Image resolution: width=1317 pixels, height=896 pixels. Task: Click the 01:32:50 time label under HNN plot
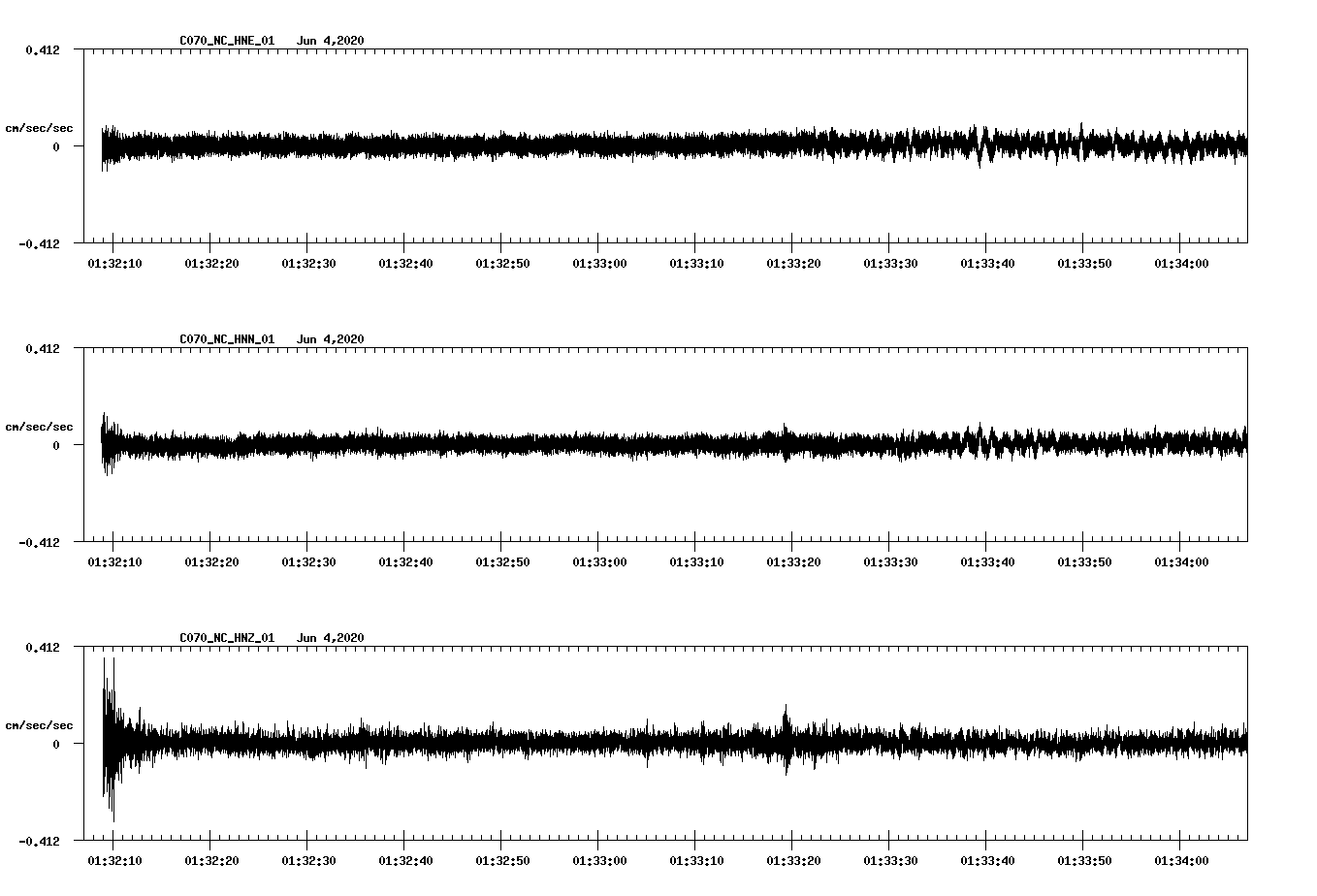(x=502, y=562)
